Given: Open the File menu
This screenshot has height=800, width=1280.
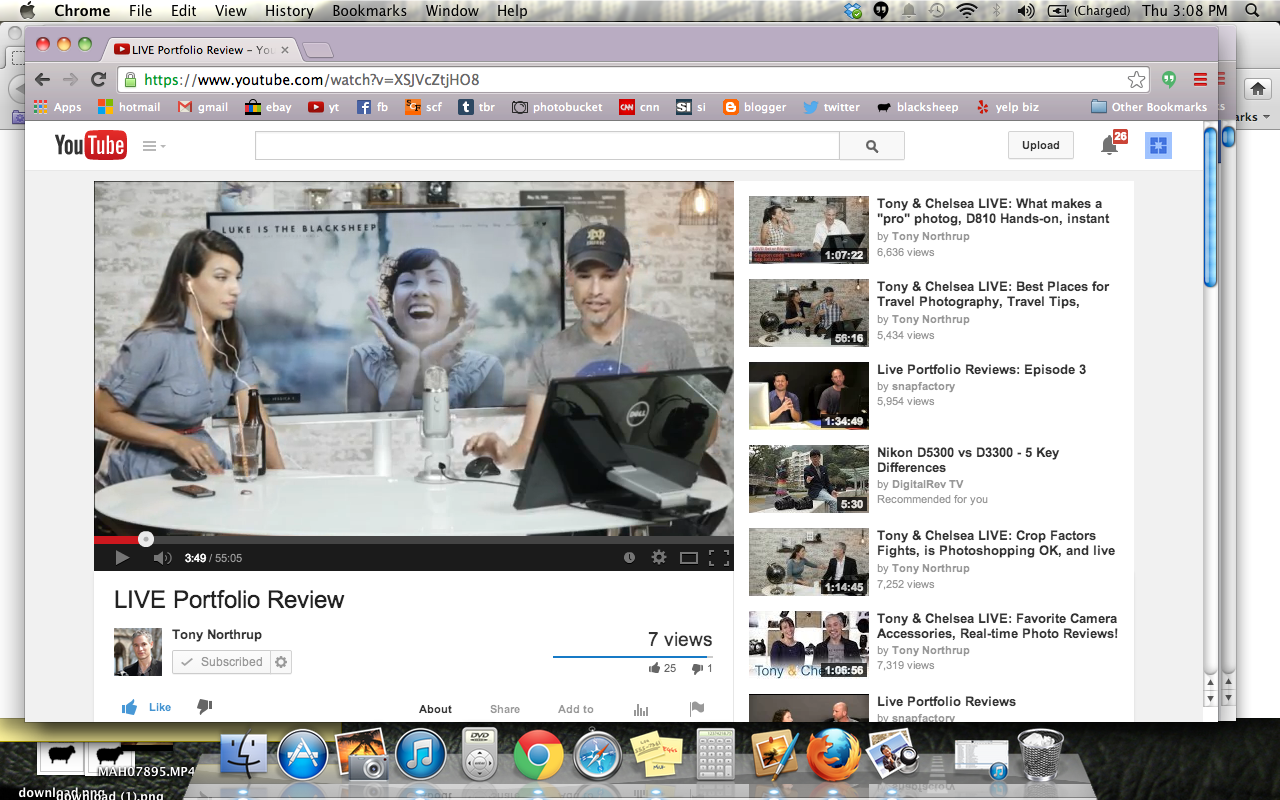Looking at the screenshot, I should click(x=140, y=11).
